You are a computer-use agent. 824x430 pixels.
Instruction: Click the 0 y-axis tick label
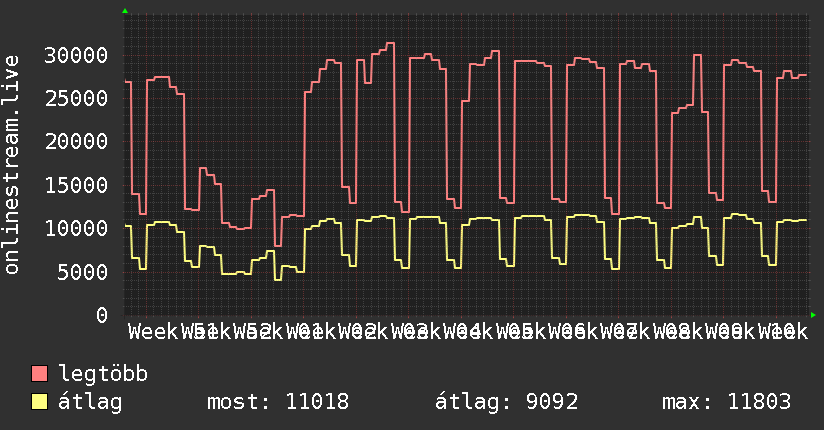102,315
